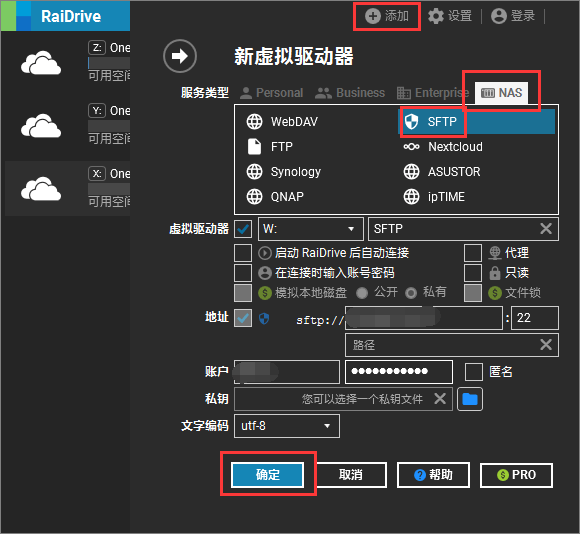Click the 取消 cancel button
The height and width of the screenshot is (534, 580).
click(351, 474)
